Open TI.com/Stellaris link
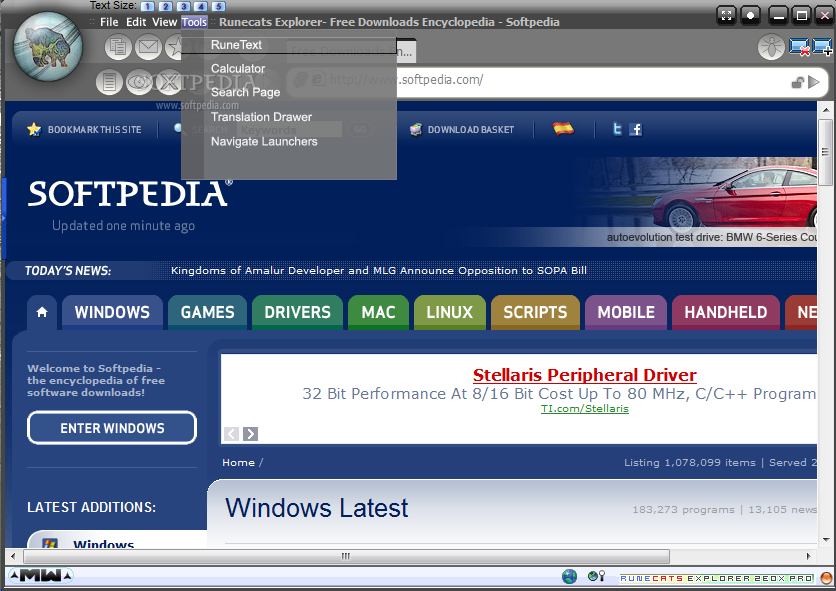This screenshot has width=836, height=591. point(584,409)
